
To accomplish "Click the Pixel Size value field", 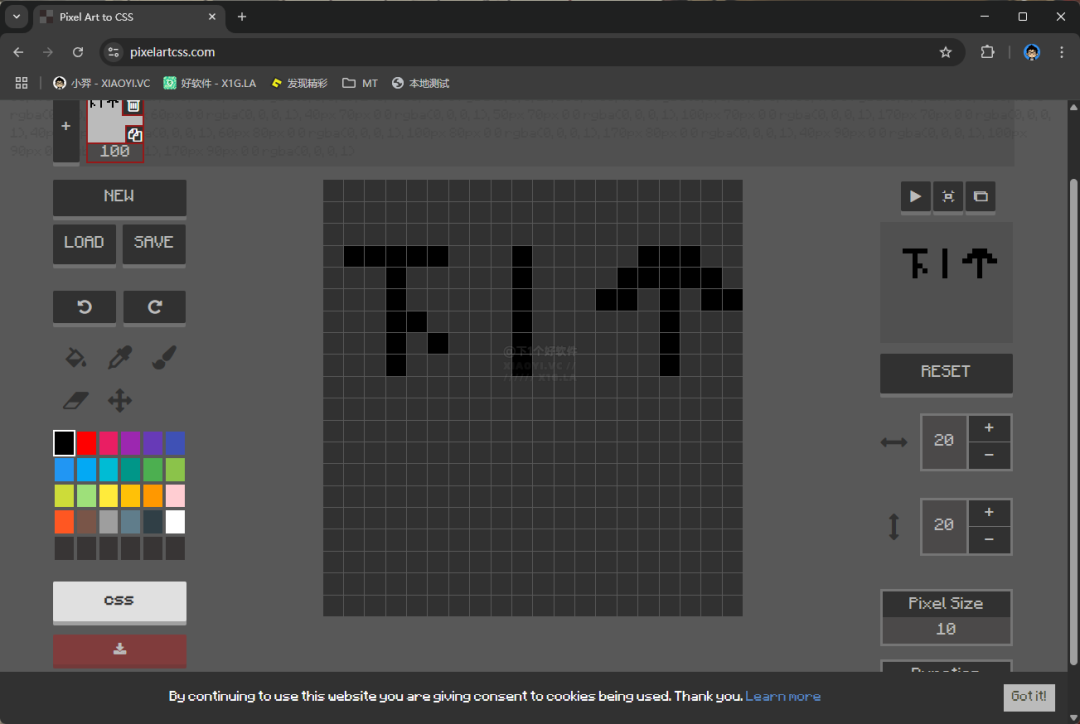I will tap(946, 629).
